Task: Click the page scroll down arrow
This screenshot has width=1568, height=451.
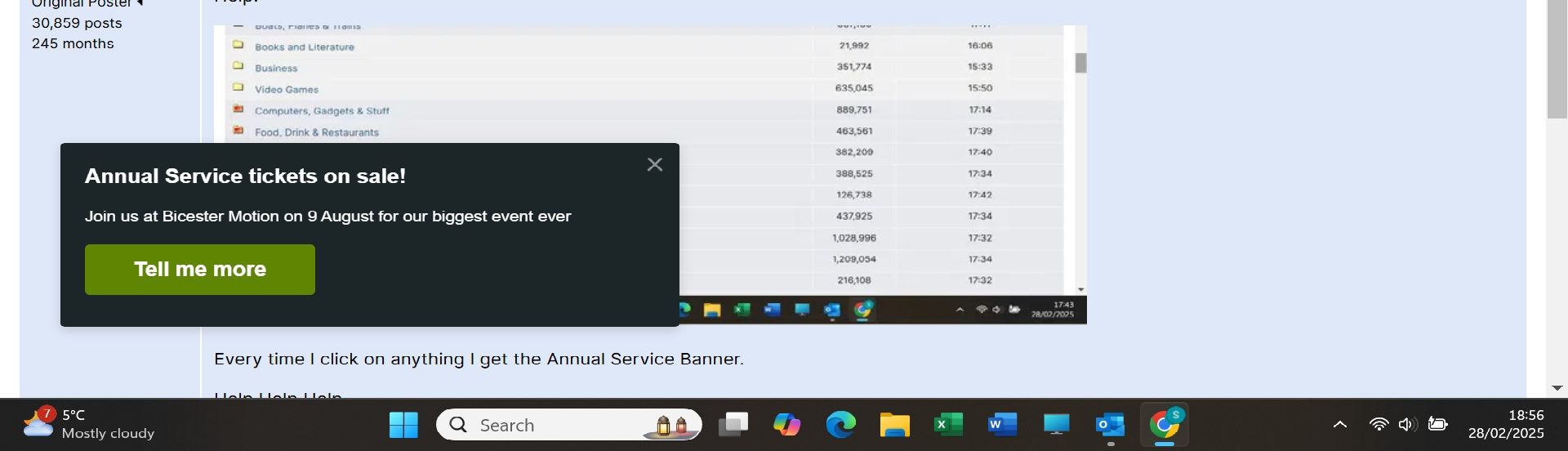Action: pos(1557,388)
